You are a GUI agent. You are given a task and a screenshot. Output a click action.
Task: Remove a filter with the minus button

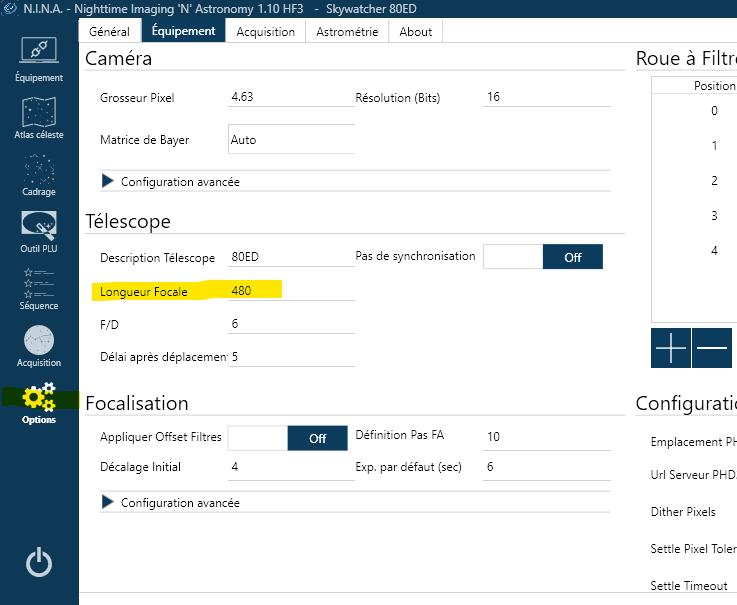point(712,348)
